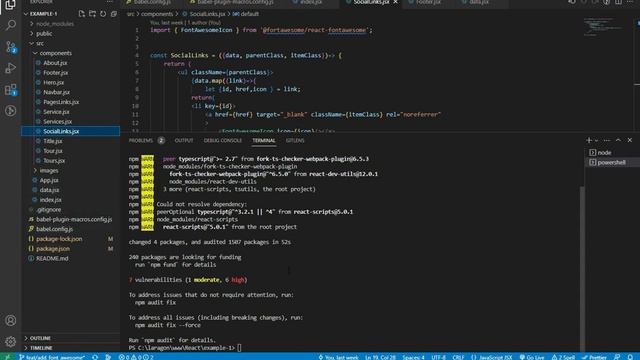Switch to the OUTPUT panel tab
This screenshot has height=360, width=640.
pyautogui.click(x=184, y=140)
